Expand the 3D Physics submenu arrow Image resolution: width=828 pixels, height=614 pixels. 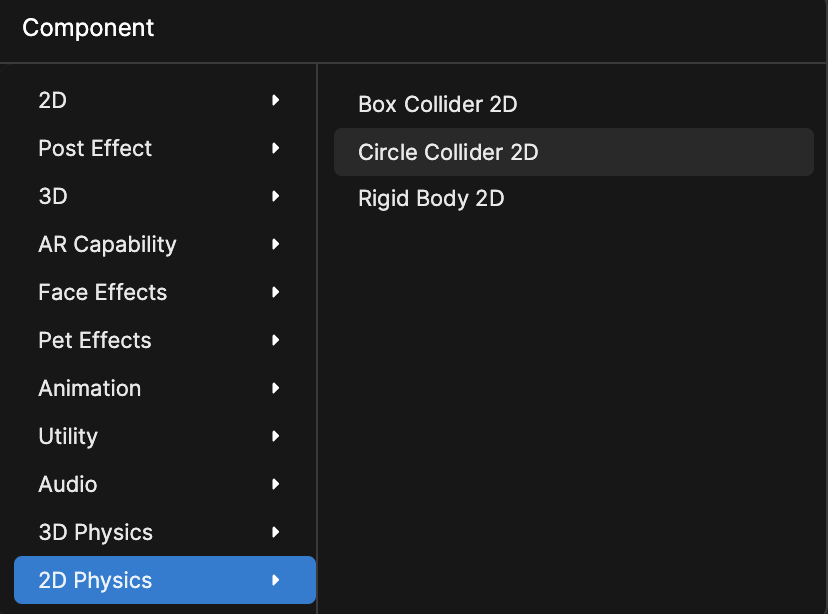pyautogui.click(x=276, y=532)
